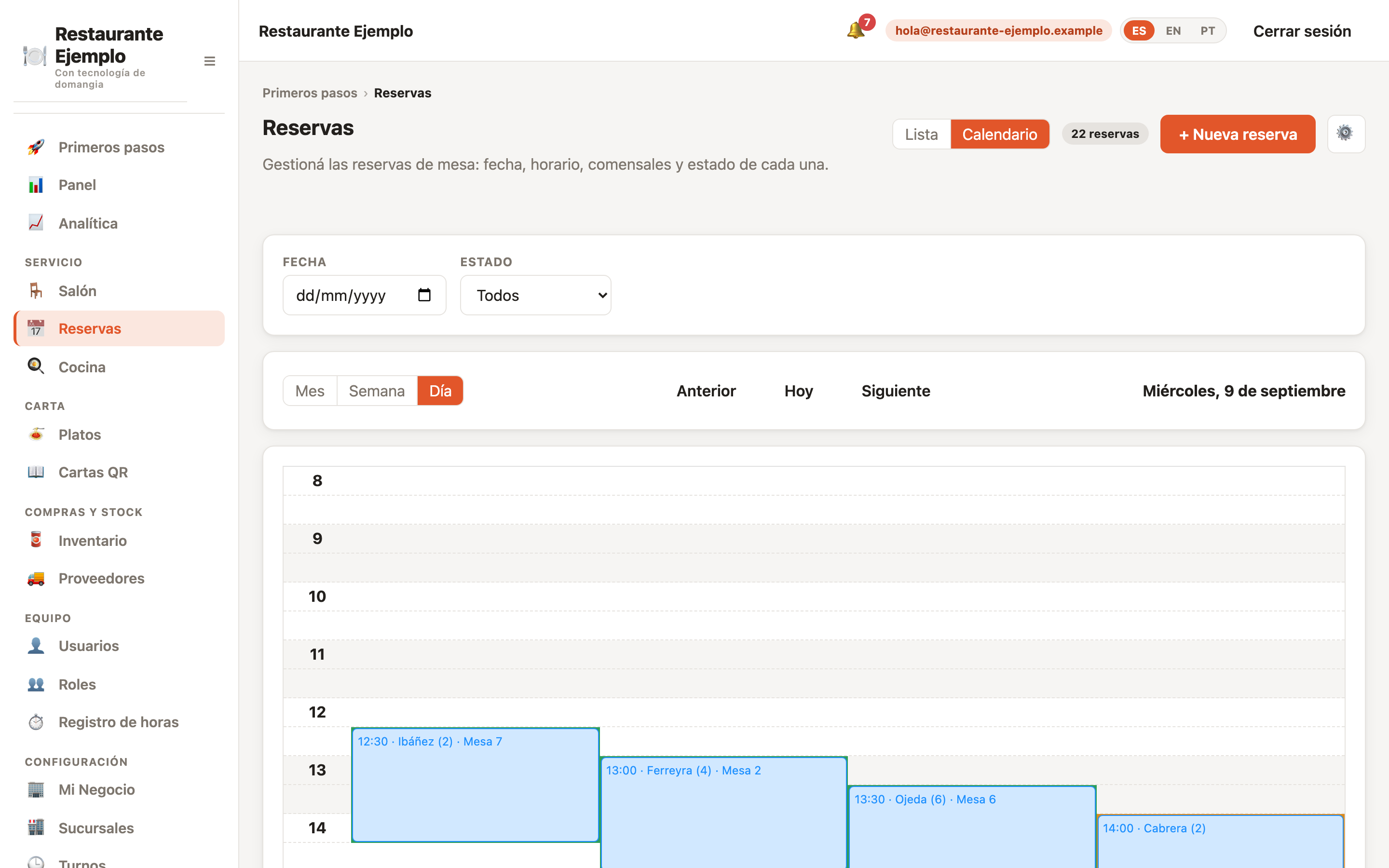The width and height of the screenshot is (1389, 868).
Task: Switch language to PT
Action: (1208, 30)
